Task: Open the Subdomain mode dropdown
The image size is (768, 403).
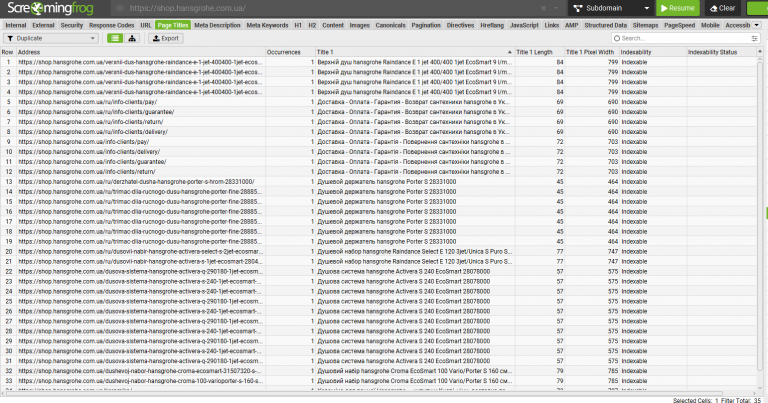Action: [x=611, y=8]
